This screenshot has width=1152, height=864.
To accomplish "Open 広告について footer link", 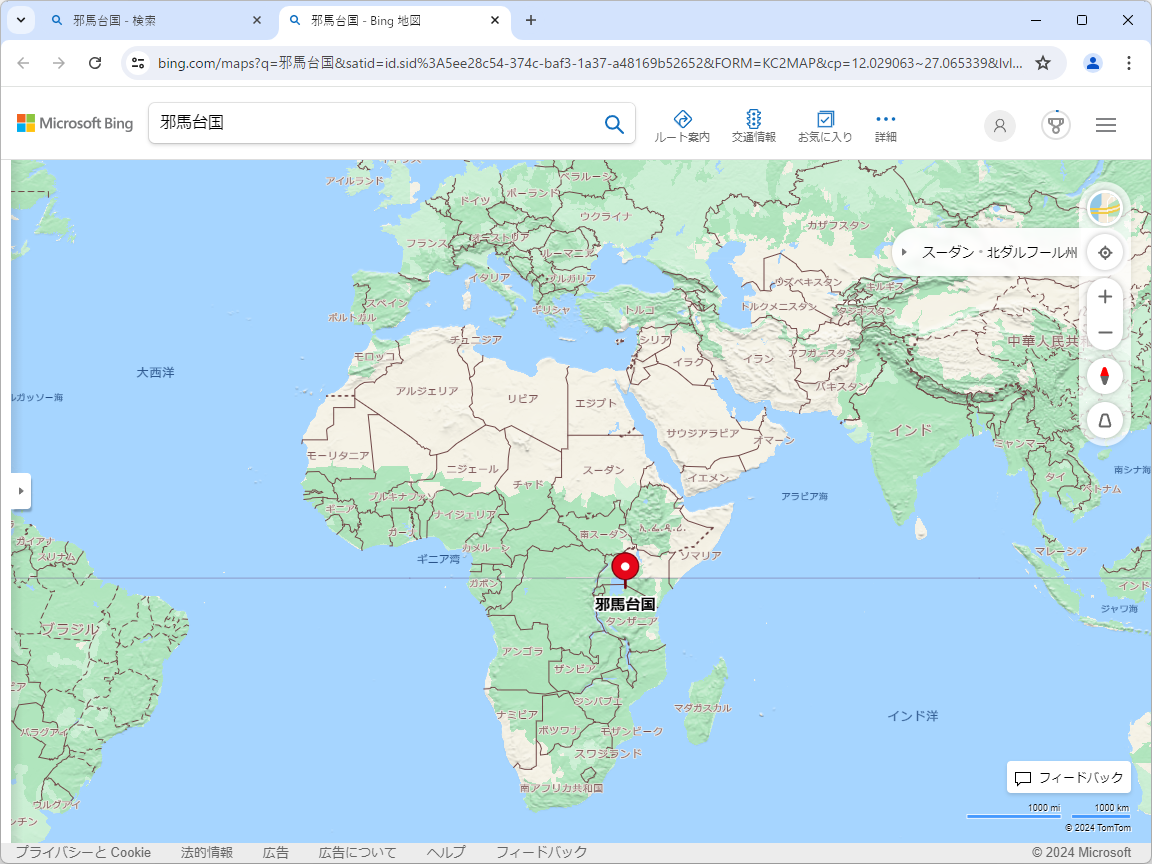I will coord(357,852).
